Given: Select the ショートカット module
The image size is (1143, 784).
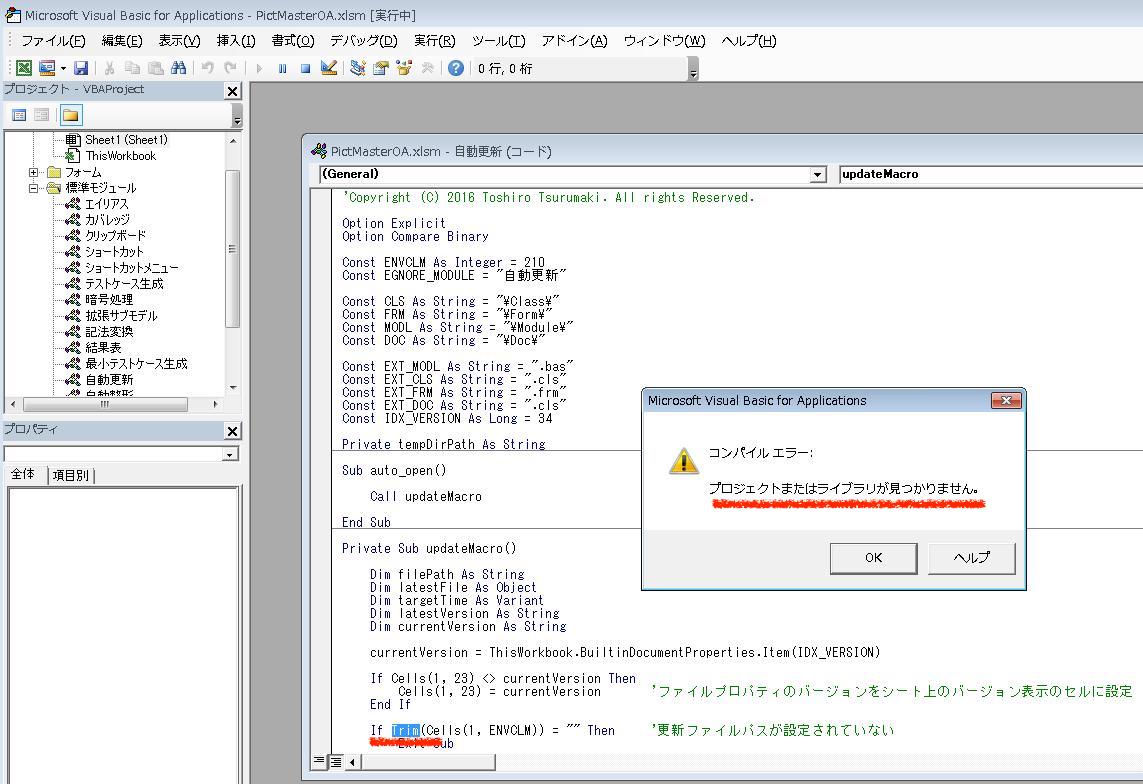Looking at the screenshot, I should tap(114, 252).
